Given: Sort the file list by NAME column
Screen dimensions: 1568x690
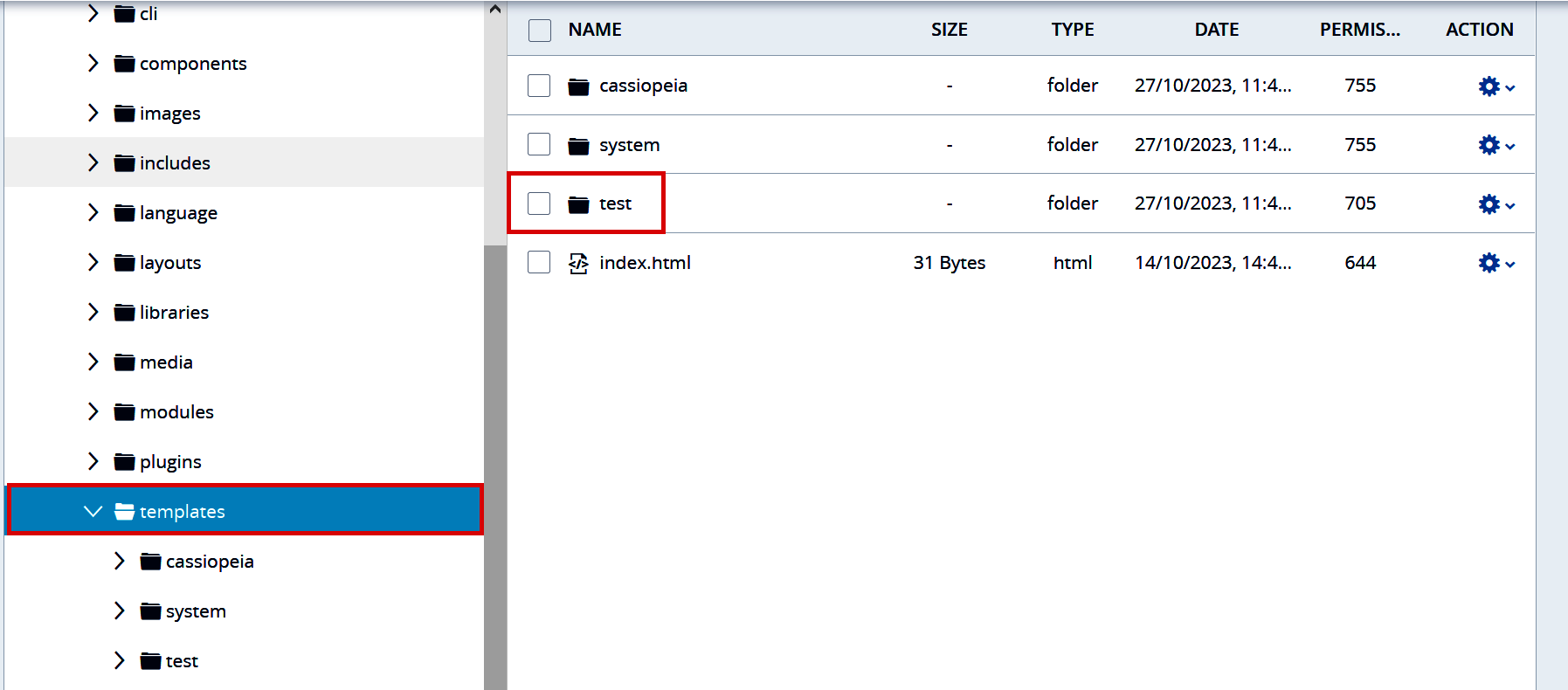Looking at the screenshot, I should [595, 30].
